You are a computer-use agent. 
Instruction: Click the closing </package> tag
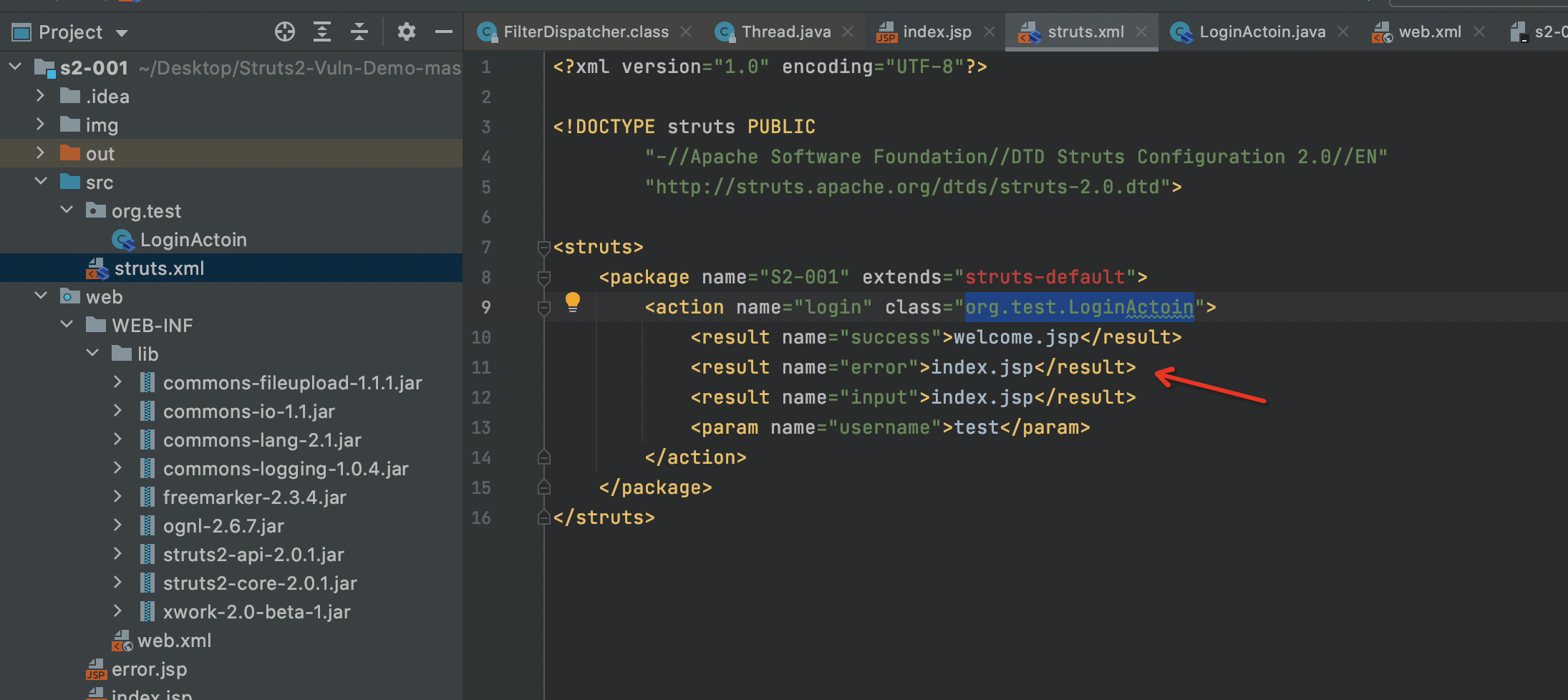[655, 487]
